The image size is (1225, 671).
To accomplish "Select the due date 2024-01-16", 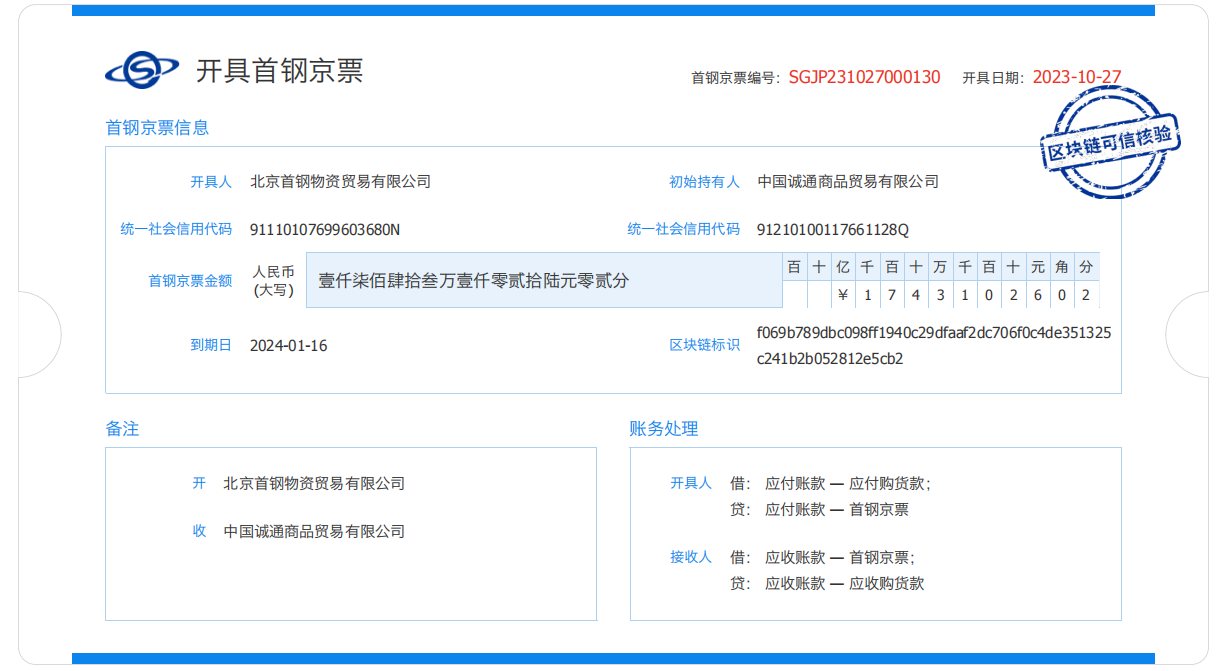I will [288, 346].
